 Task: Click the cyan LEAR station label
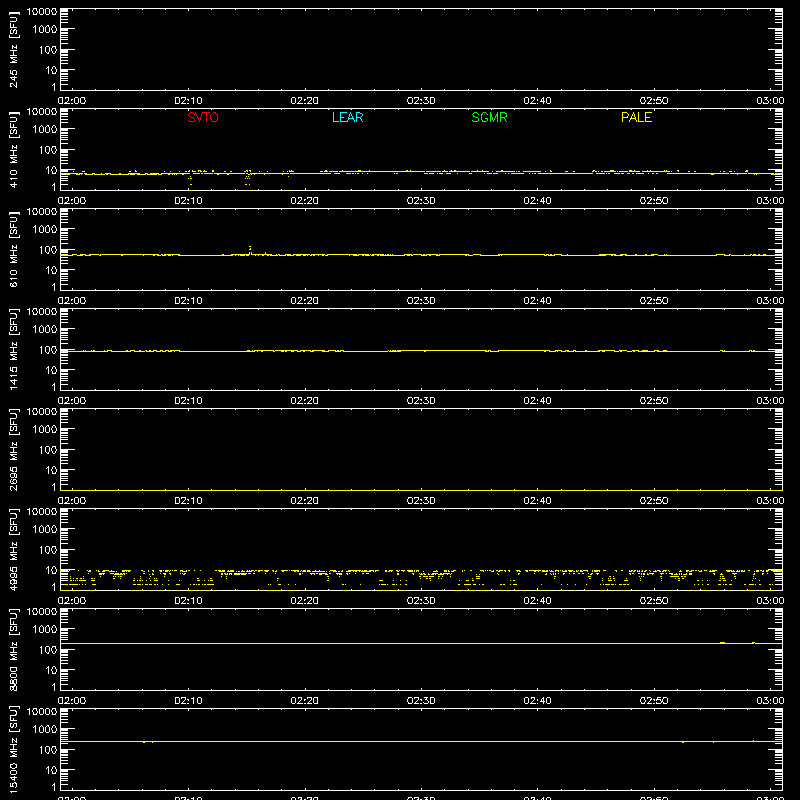point(347,117)
